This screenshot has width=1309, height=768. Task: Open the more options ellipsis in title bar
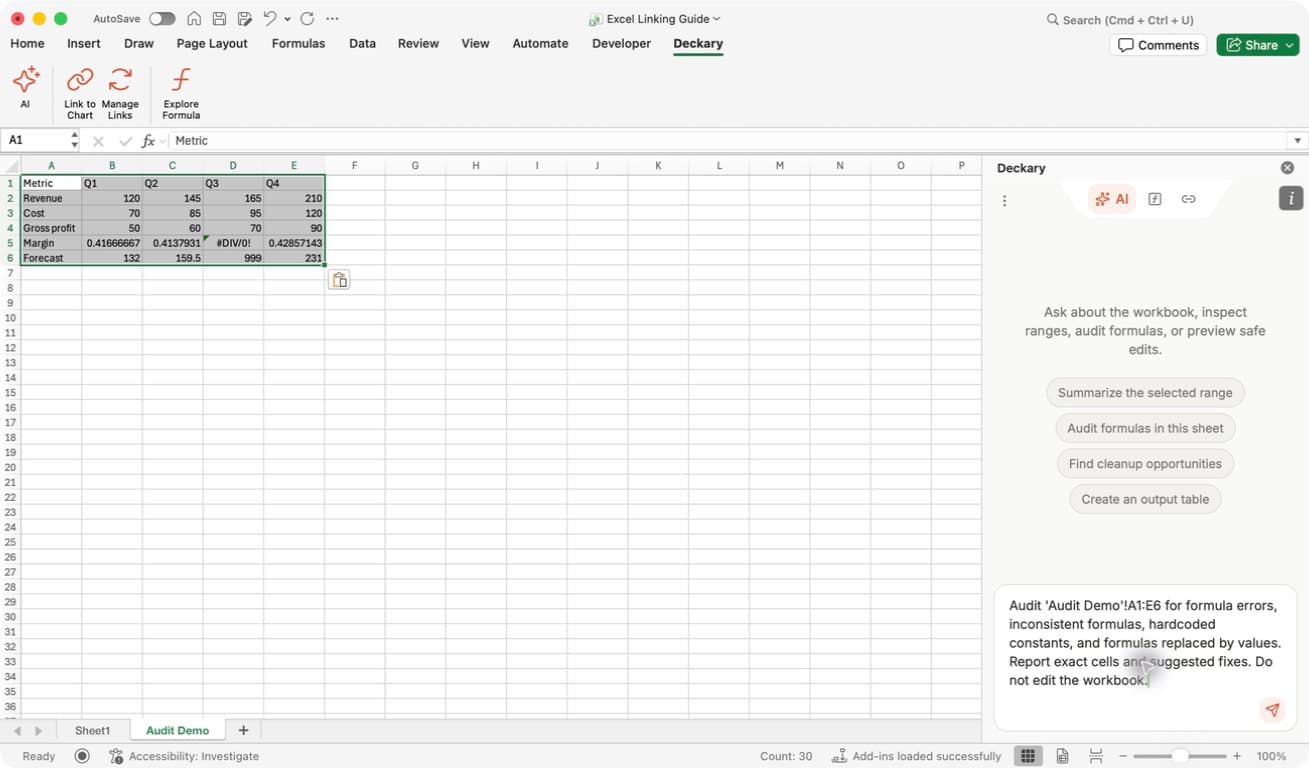[x=333, y=19]
